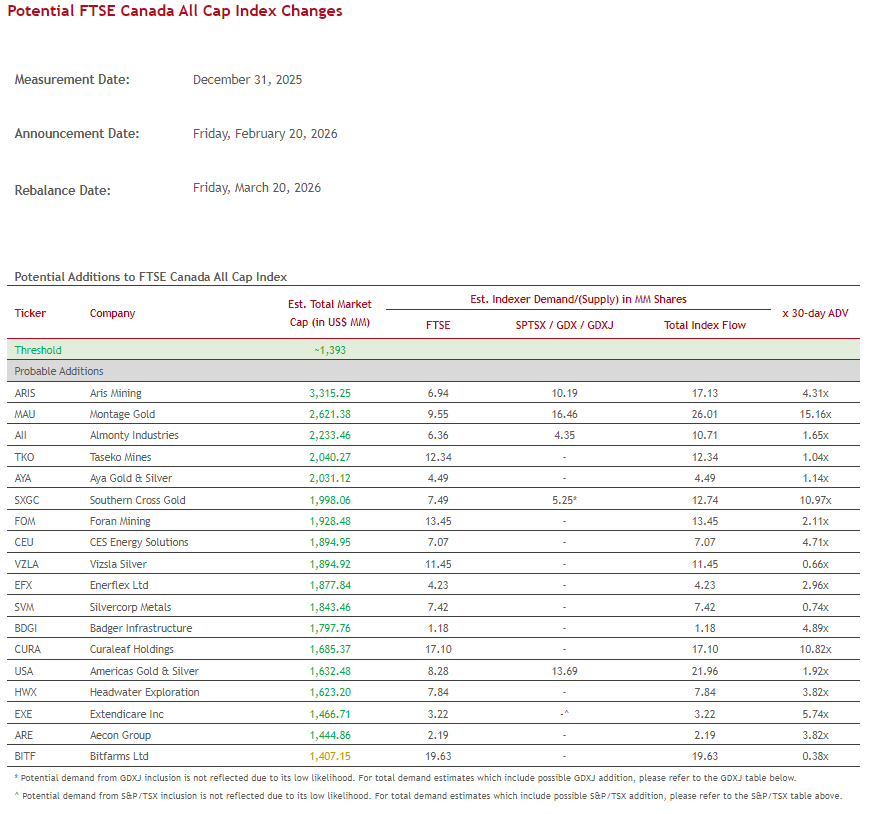Select the 'Southern Cross Gold' company name
This screenshot has width=881, height=814.
point(138,500)
